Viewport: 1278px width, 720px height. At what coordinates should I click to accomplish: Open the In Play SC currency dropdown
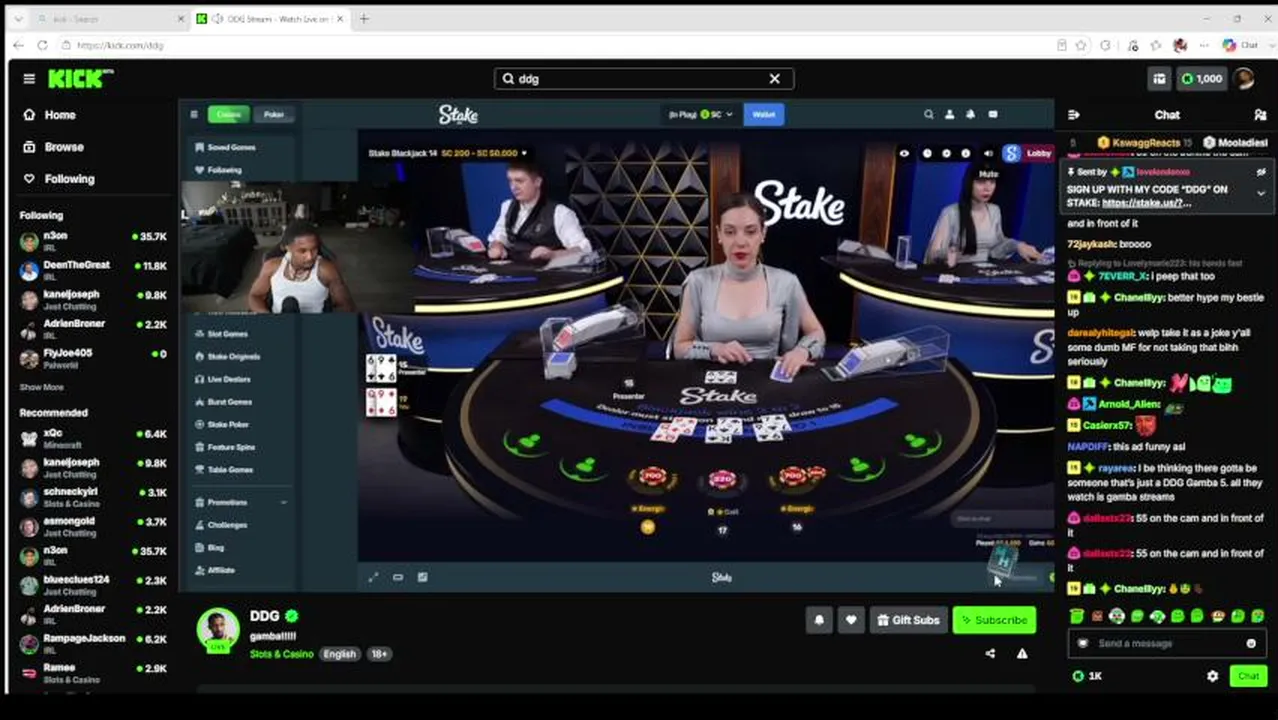tap(701, 114)
